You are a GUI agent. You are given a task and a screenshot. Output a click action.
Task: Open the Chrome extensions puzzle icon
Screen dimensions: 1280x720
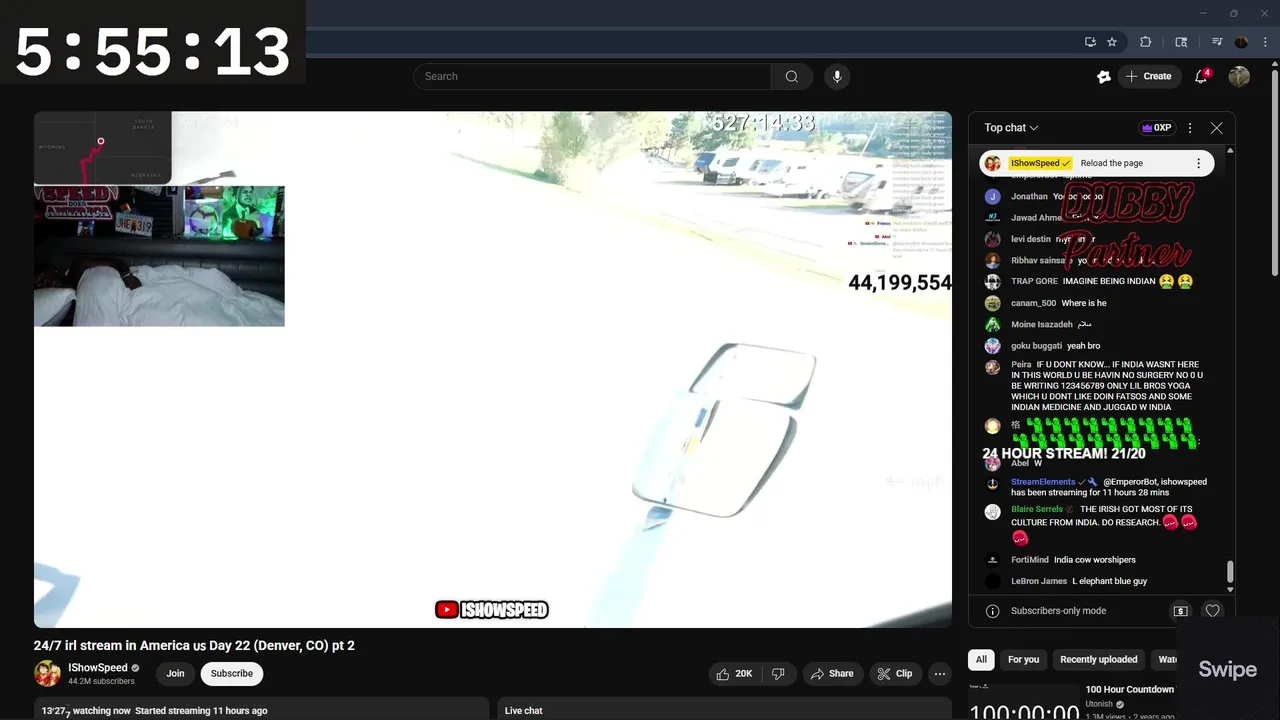1146,42
